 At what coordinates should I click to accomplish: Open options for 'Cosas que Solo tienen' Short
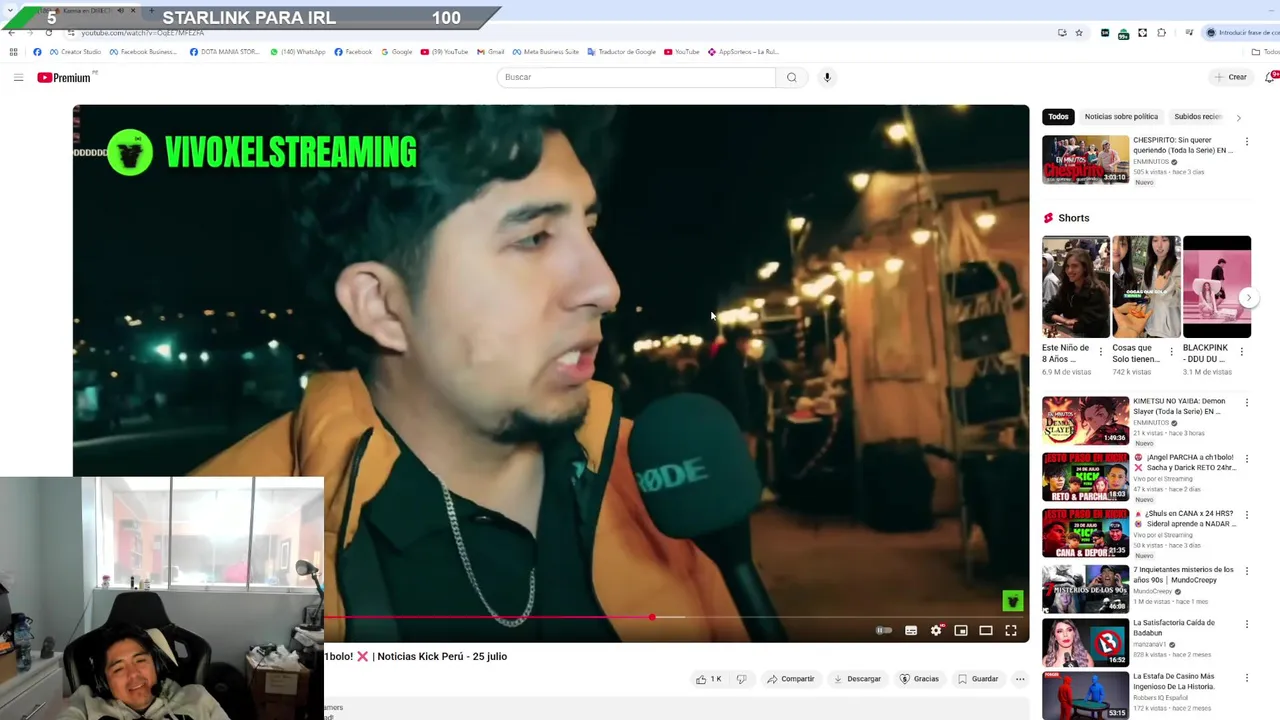(1171, 352)
